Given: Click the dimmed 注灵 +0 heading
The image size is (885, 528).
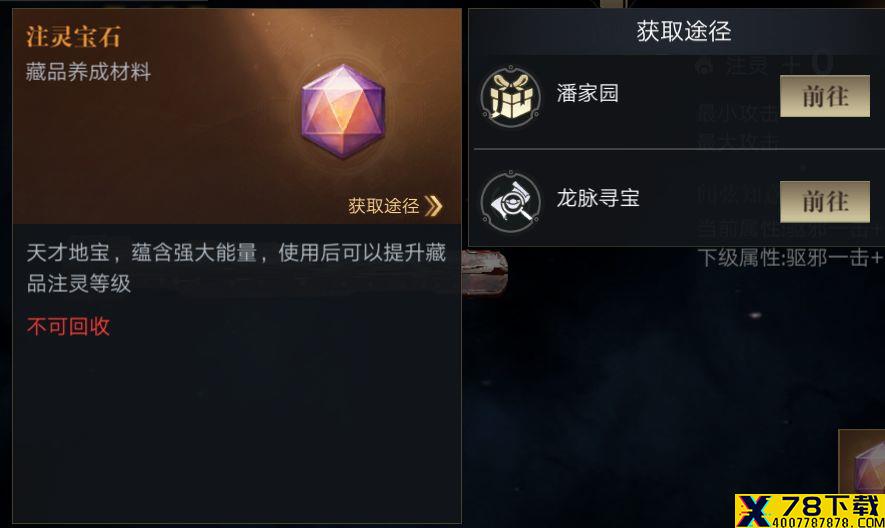Looking at the screenshot, I should point(764,65).
